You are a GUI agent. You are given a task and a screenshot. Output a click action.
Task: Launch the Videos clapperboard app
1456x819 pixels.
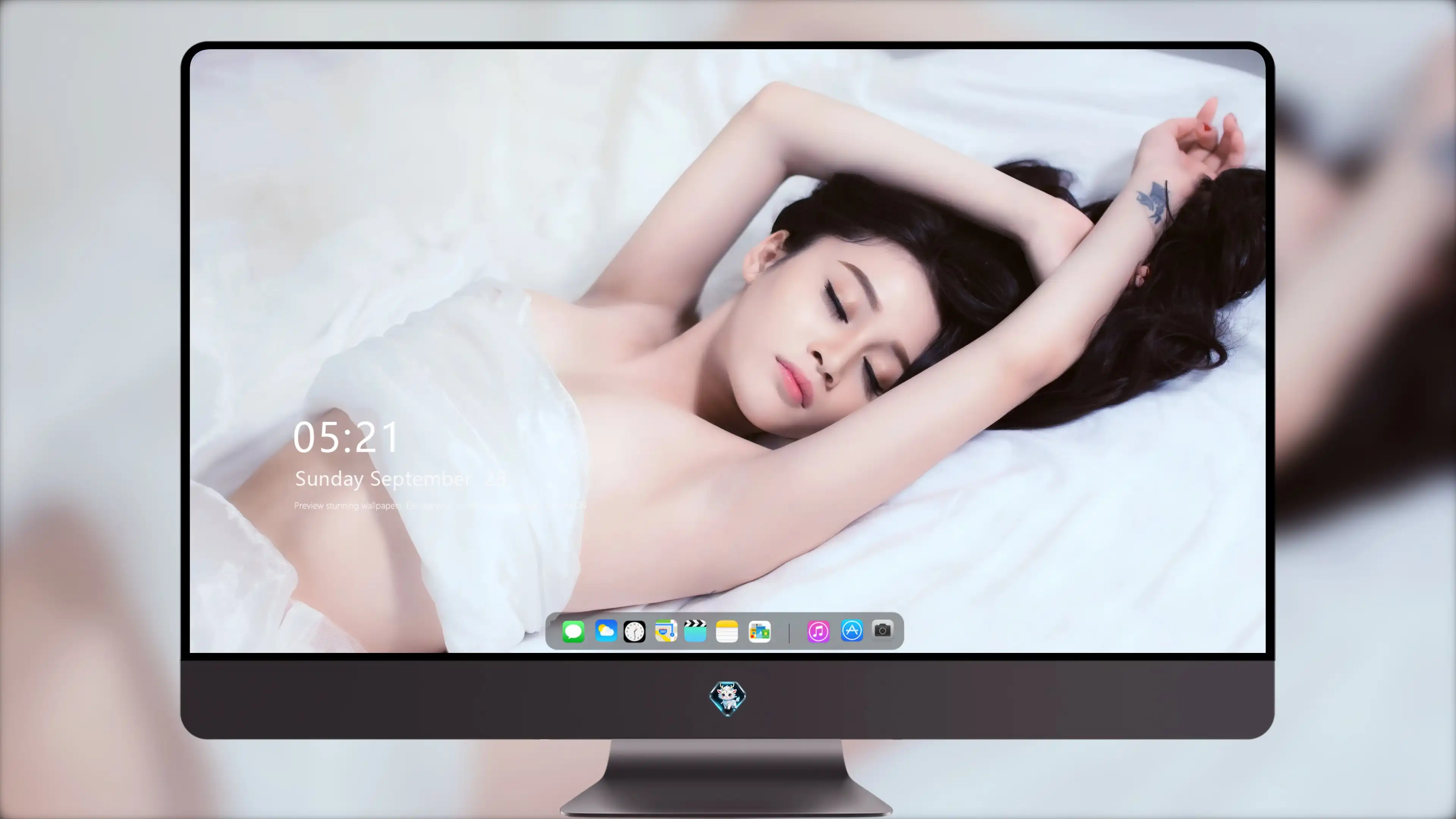coord(695,631)
